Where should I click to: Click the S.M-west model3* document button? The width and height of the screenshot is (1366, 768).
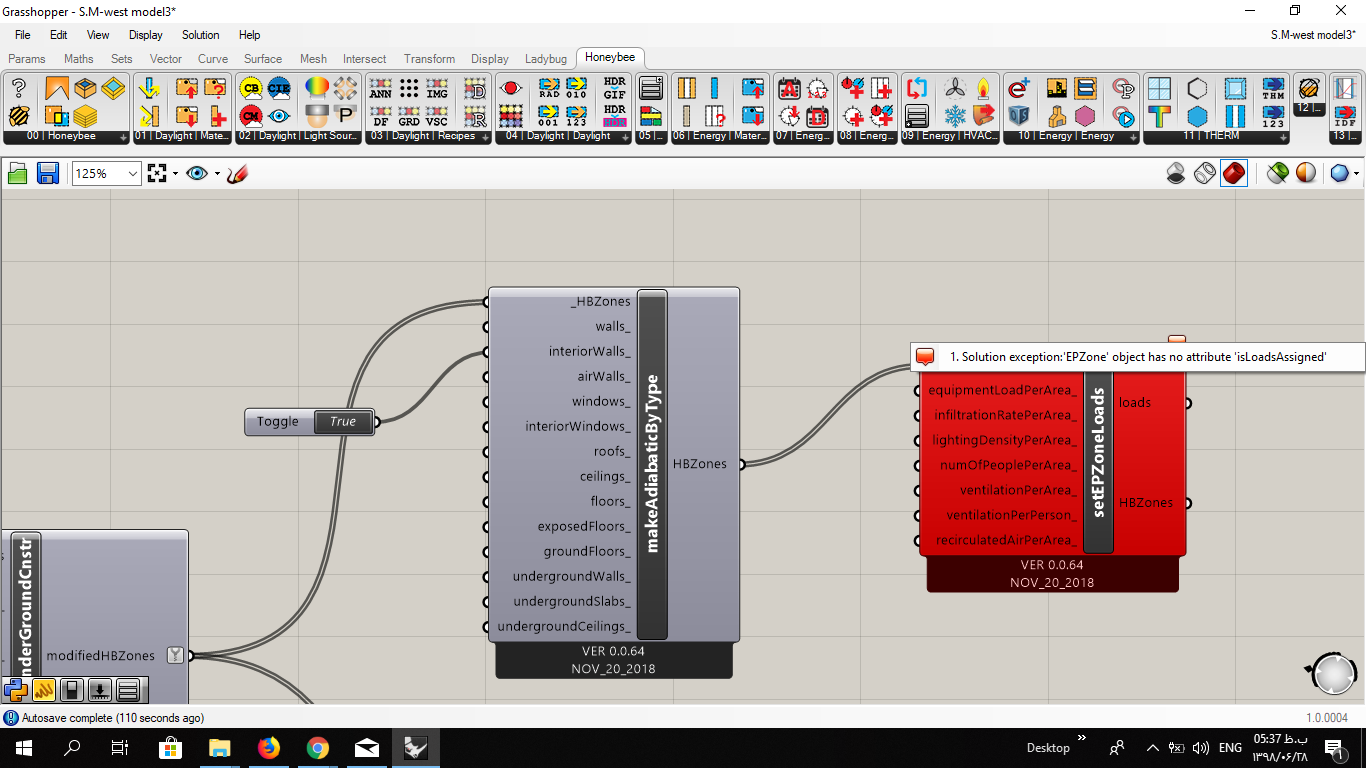coord(1311,35)
